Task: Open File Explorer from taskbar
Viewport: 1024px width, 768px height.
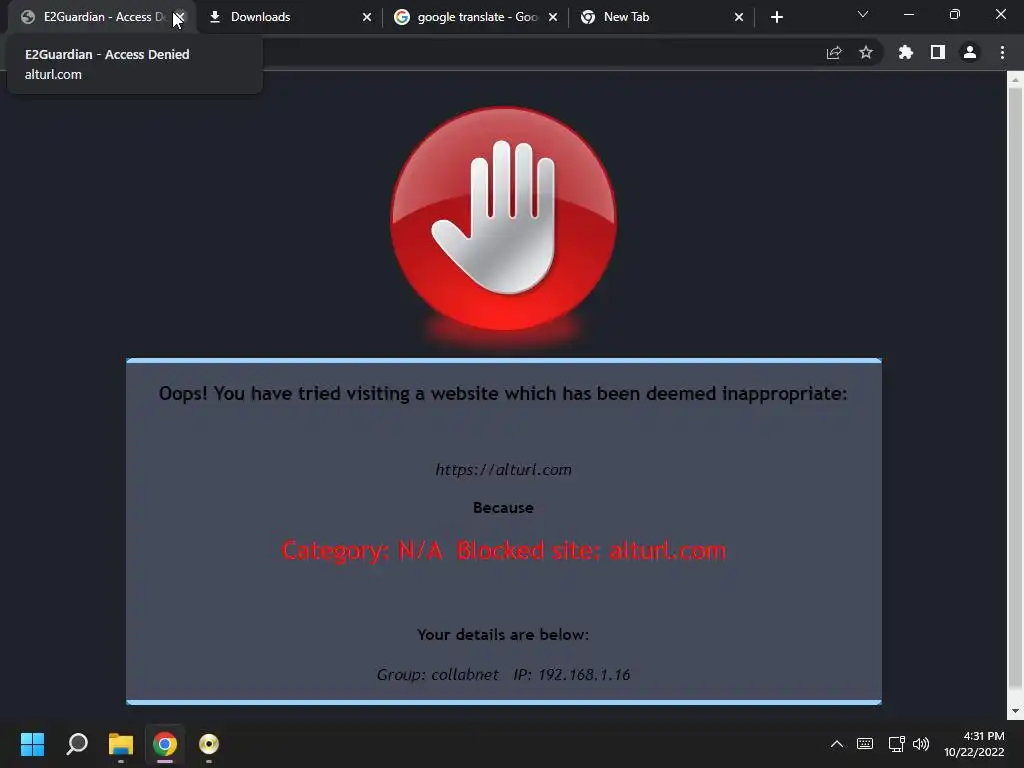Action: point(121,744)
